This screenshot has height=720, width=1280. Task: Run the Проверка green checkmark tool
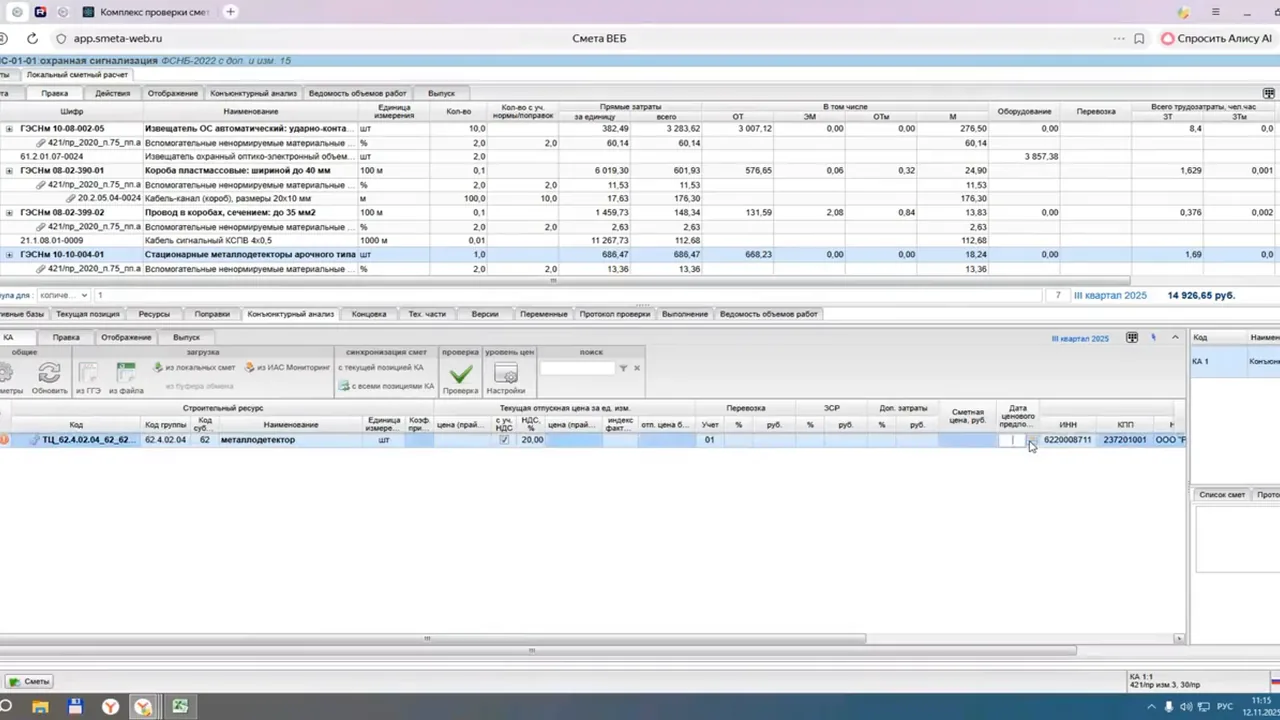[460, 379]
